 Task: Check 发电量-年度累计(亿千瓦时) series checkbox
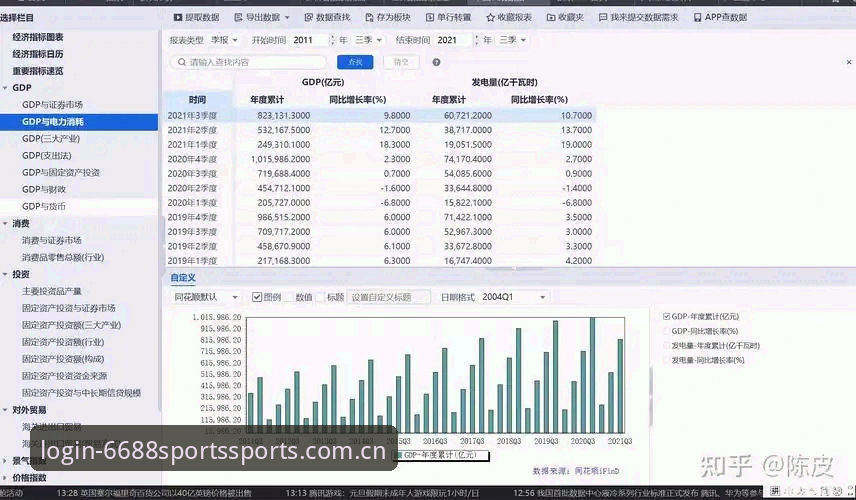(x=666, y=346)
